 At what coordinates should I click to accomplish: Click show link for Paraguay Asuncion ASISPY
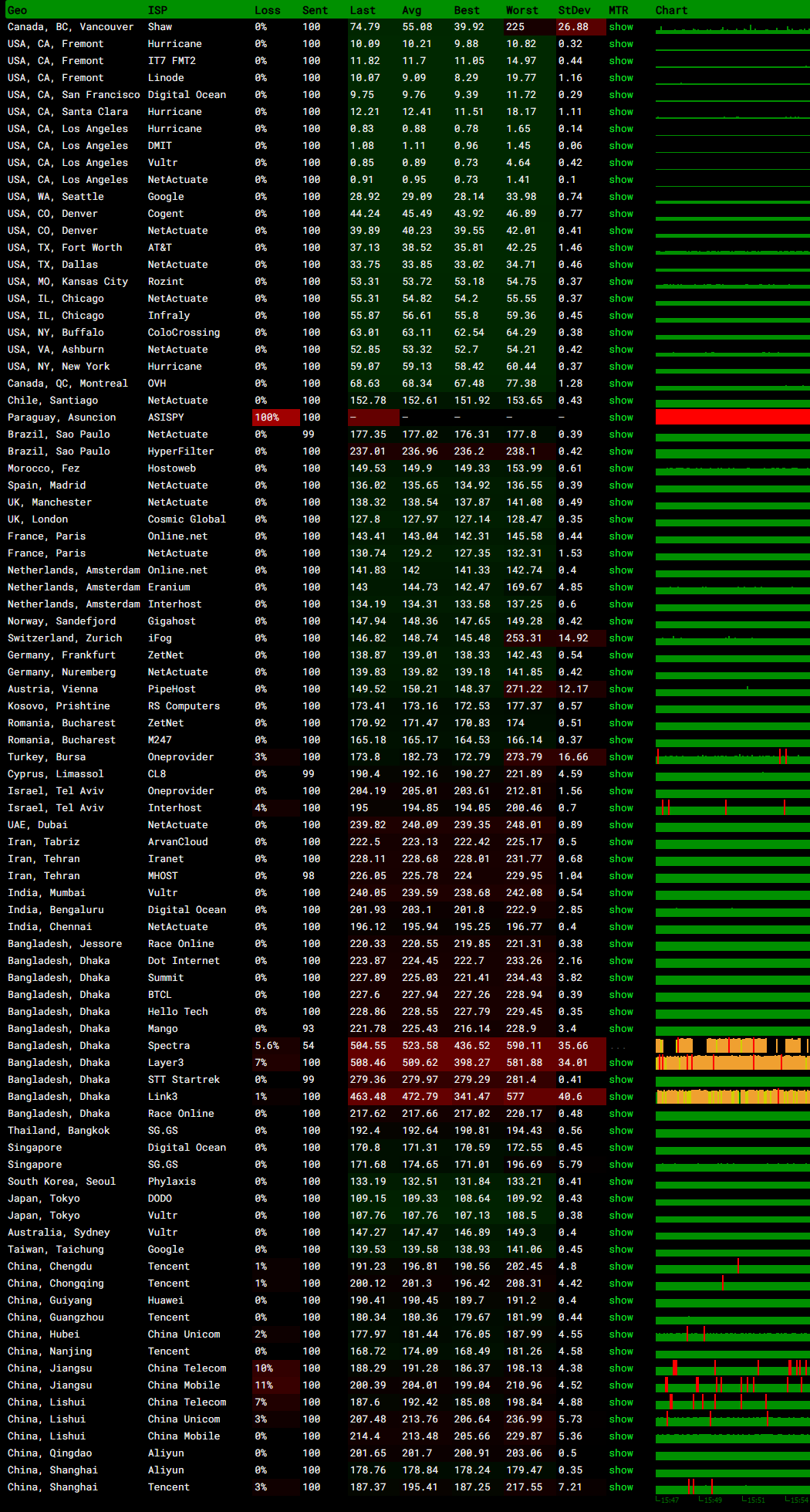coord(620,418)
